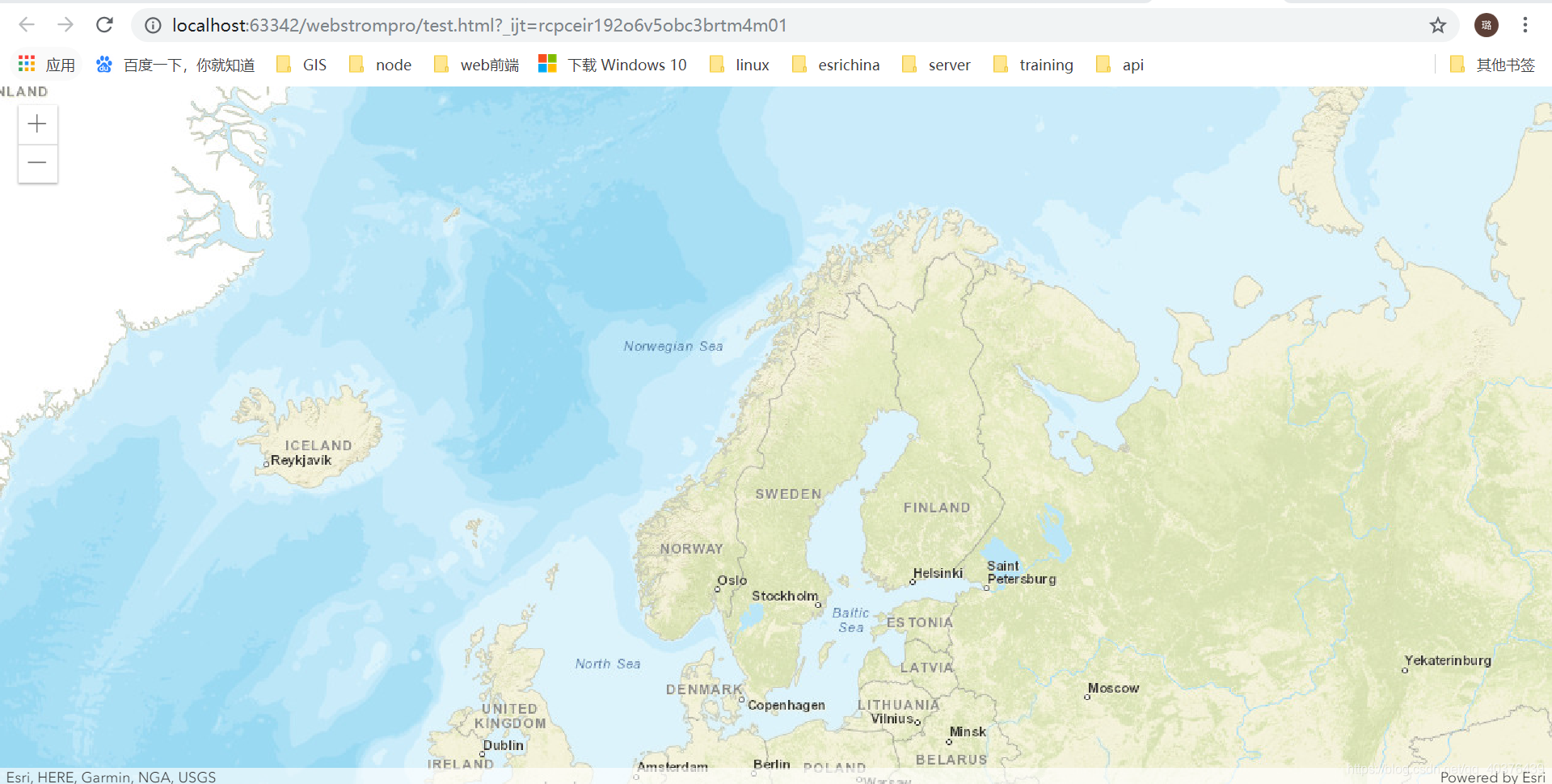Click the Dublin city label
1552x784 pixels.
[x=503, y=745]
